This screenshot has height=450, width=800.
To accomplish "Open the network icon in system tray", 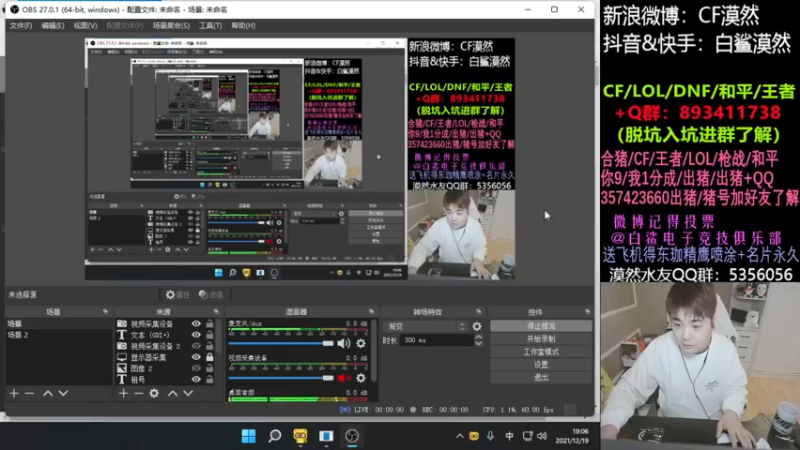I will coord(527,436).
